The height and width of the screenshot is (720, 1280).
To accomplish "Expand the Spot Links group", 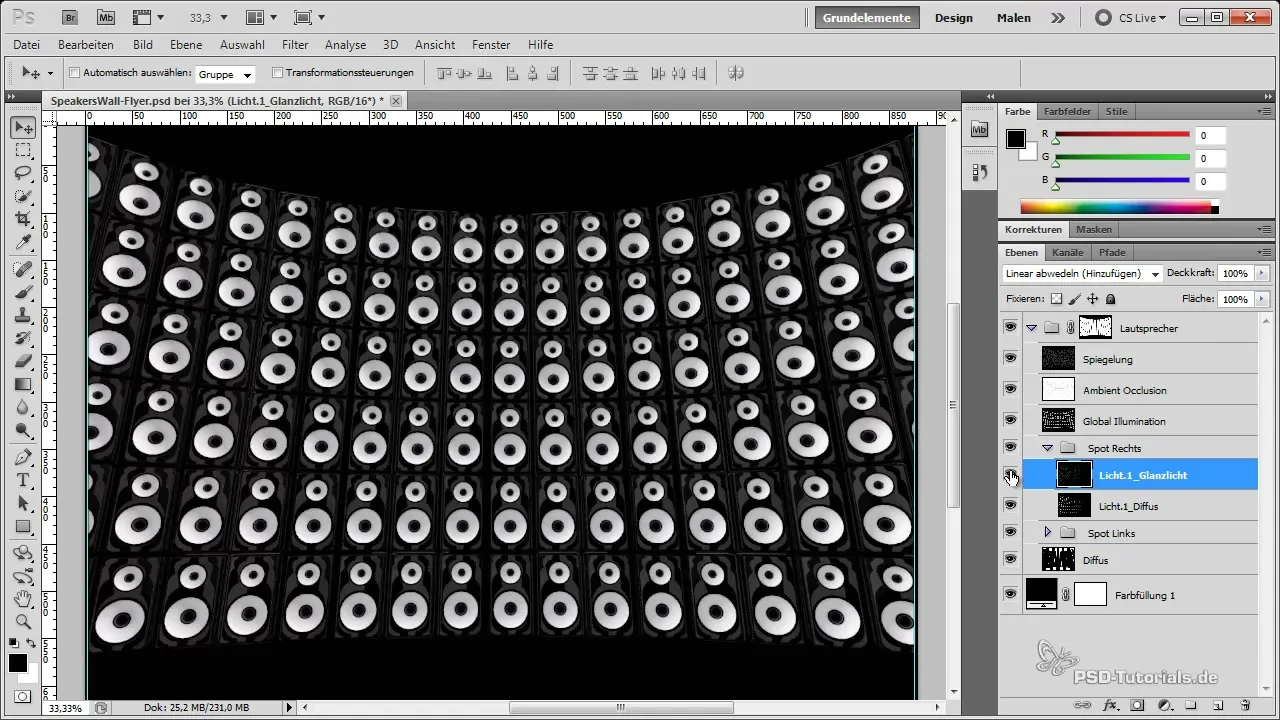I will (1048, 533).
